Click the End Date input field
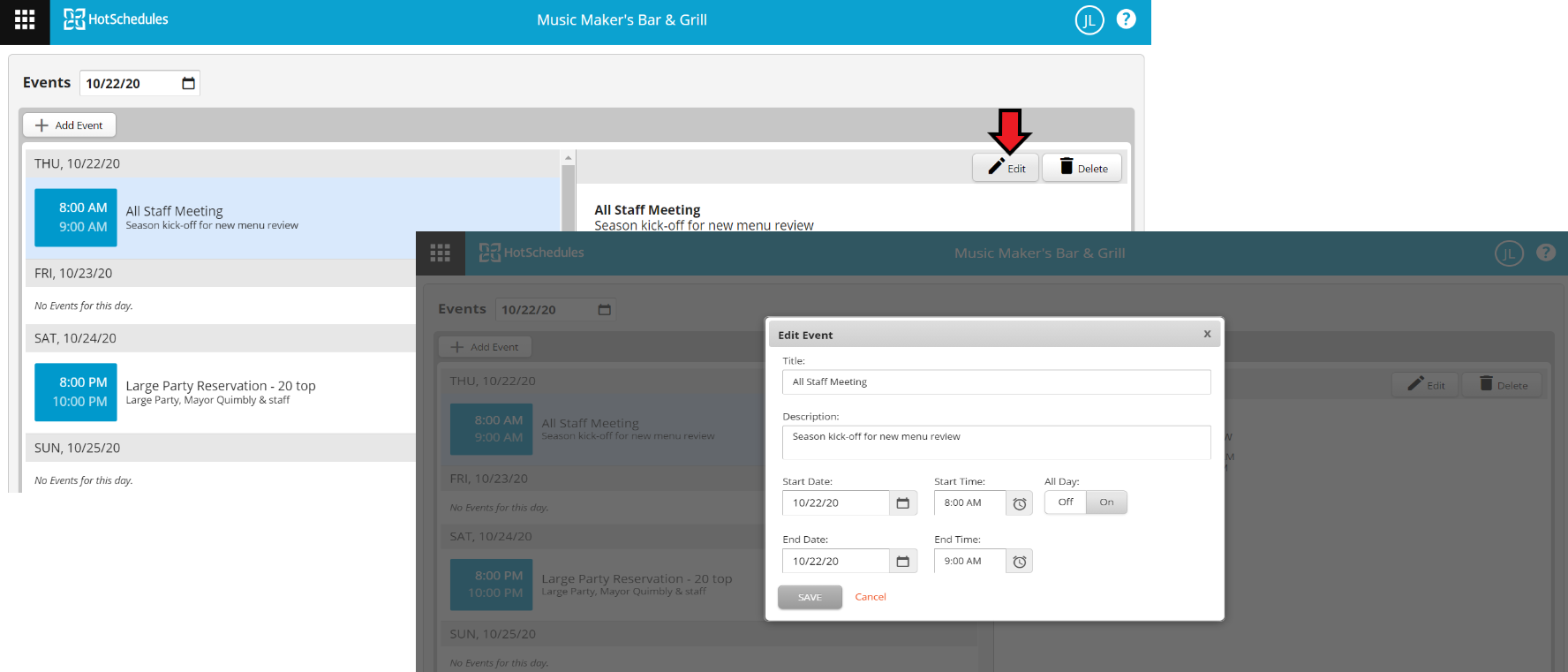 (x=835, y=561)
